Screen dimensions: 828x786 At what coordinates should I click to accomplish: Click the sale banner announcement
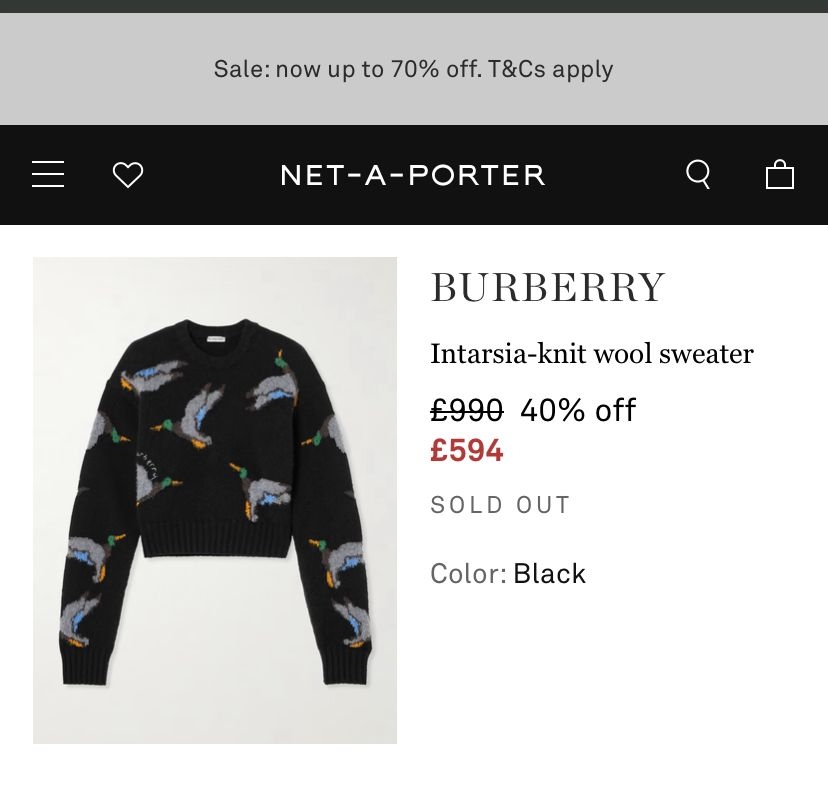413,69
